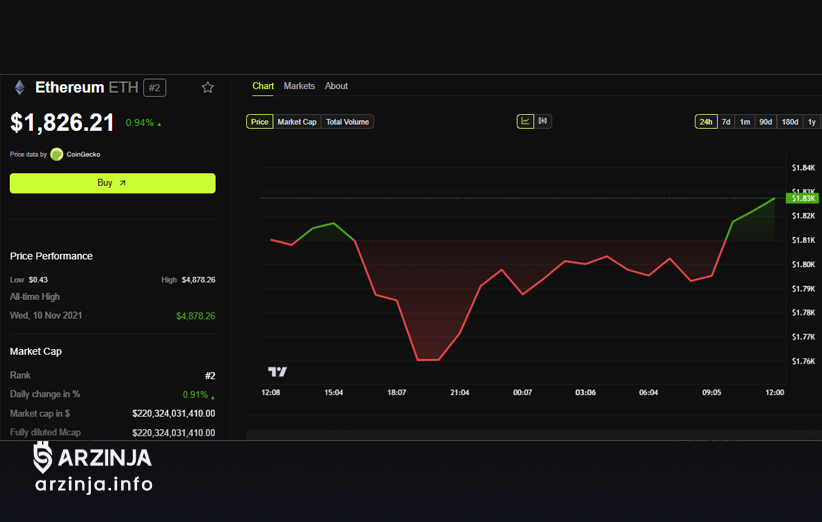Click the $1.83K current price label

click(x=803, y=198)
